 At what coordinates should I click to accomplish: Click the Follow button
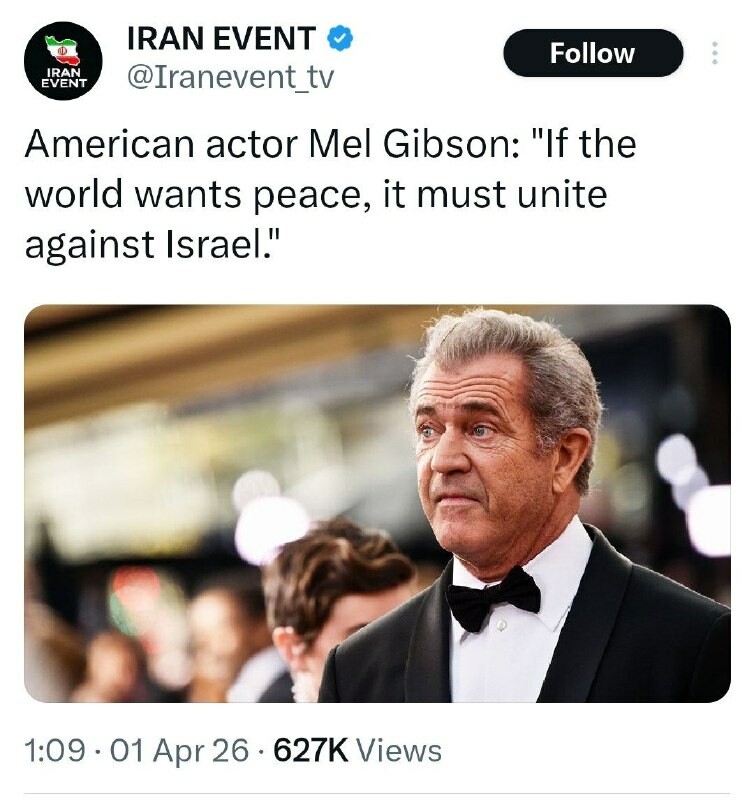point(592,53)
